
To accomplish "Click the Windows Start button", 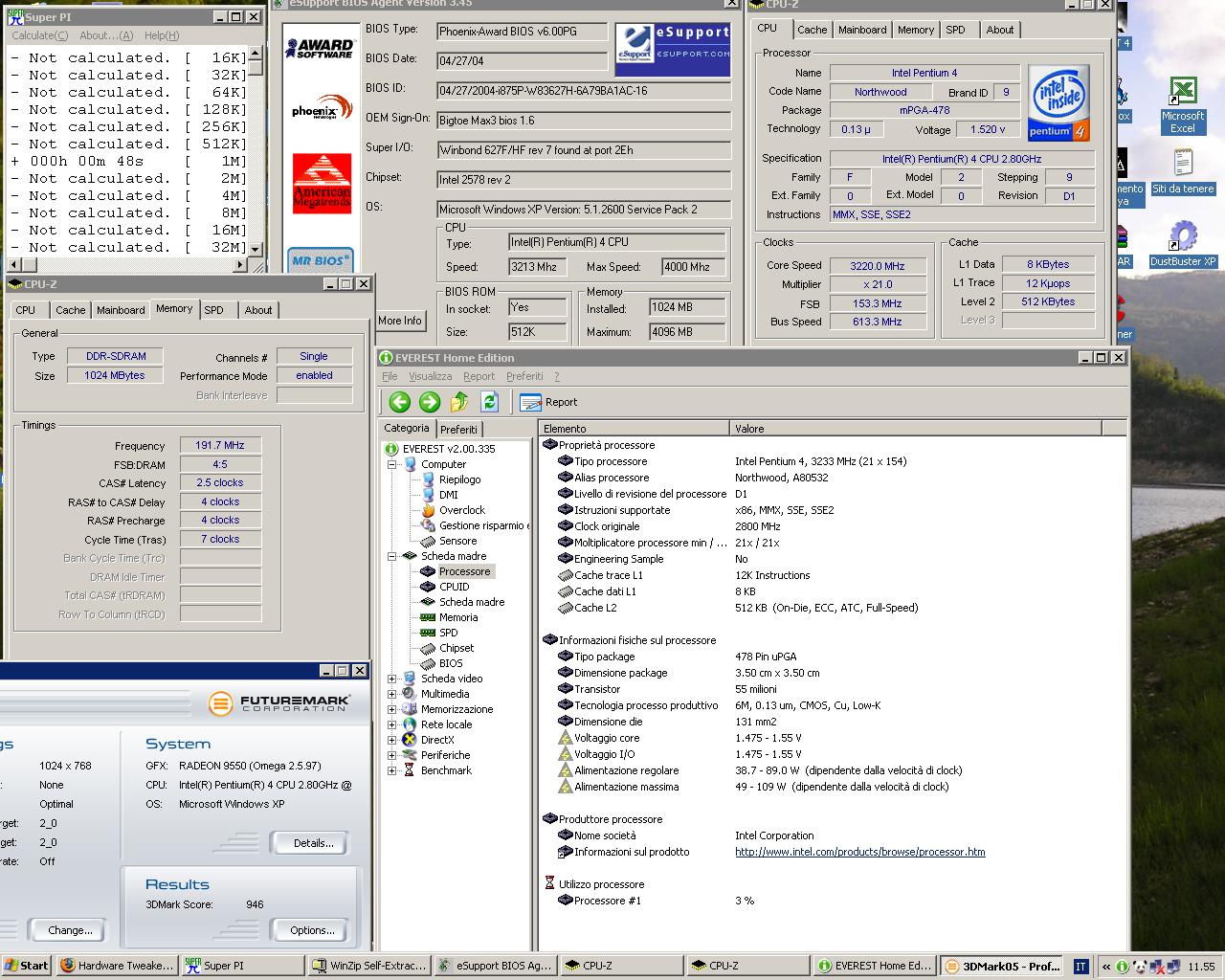I will (x=26, y=966).
